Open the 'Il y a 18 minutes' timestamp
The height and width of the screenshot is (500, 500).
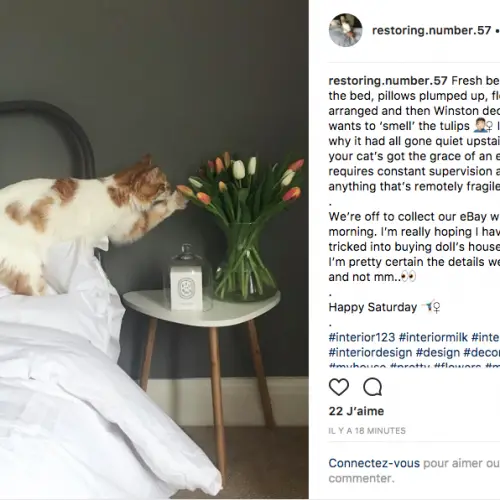pyautogui.click(x=367, y=431)
